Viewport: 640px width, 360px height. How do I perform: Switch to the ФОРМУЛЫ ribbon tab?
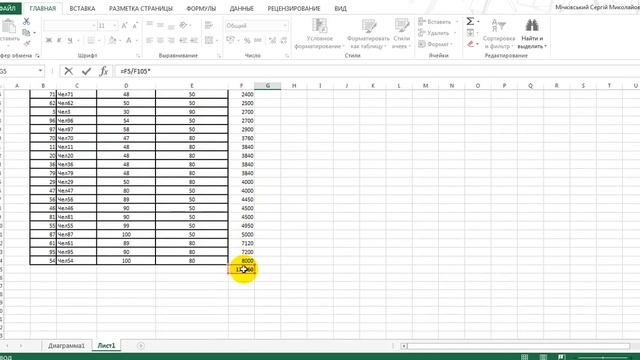201,9
